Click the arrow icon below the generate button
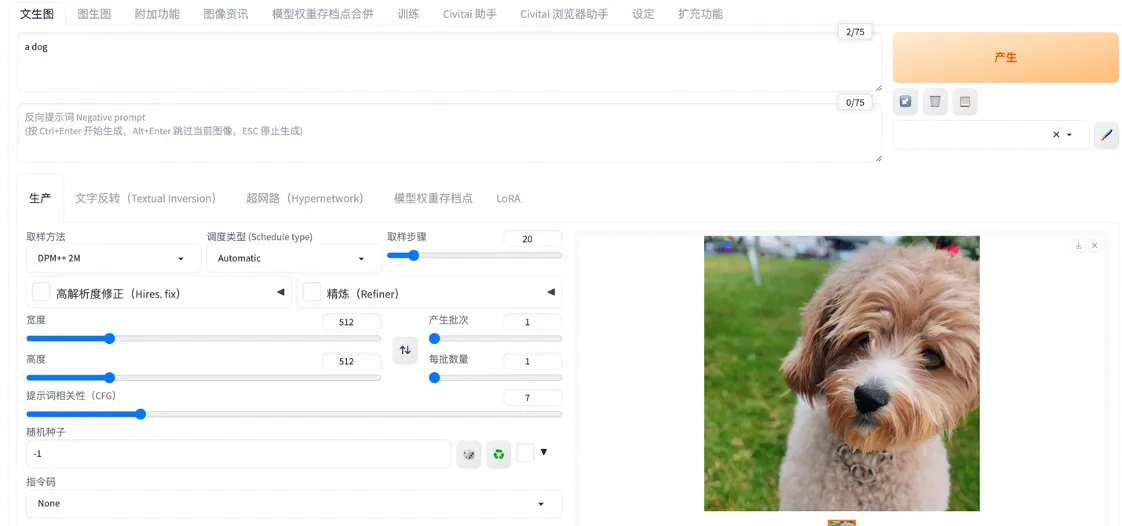Viewport: 1122px width, 526px height. [906, 102]
